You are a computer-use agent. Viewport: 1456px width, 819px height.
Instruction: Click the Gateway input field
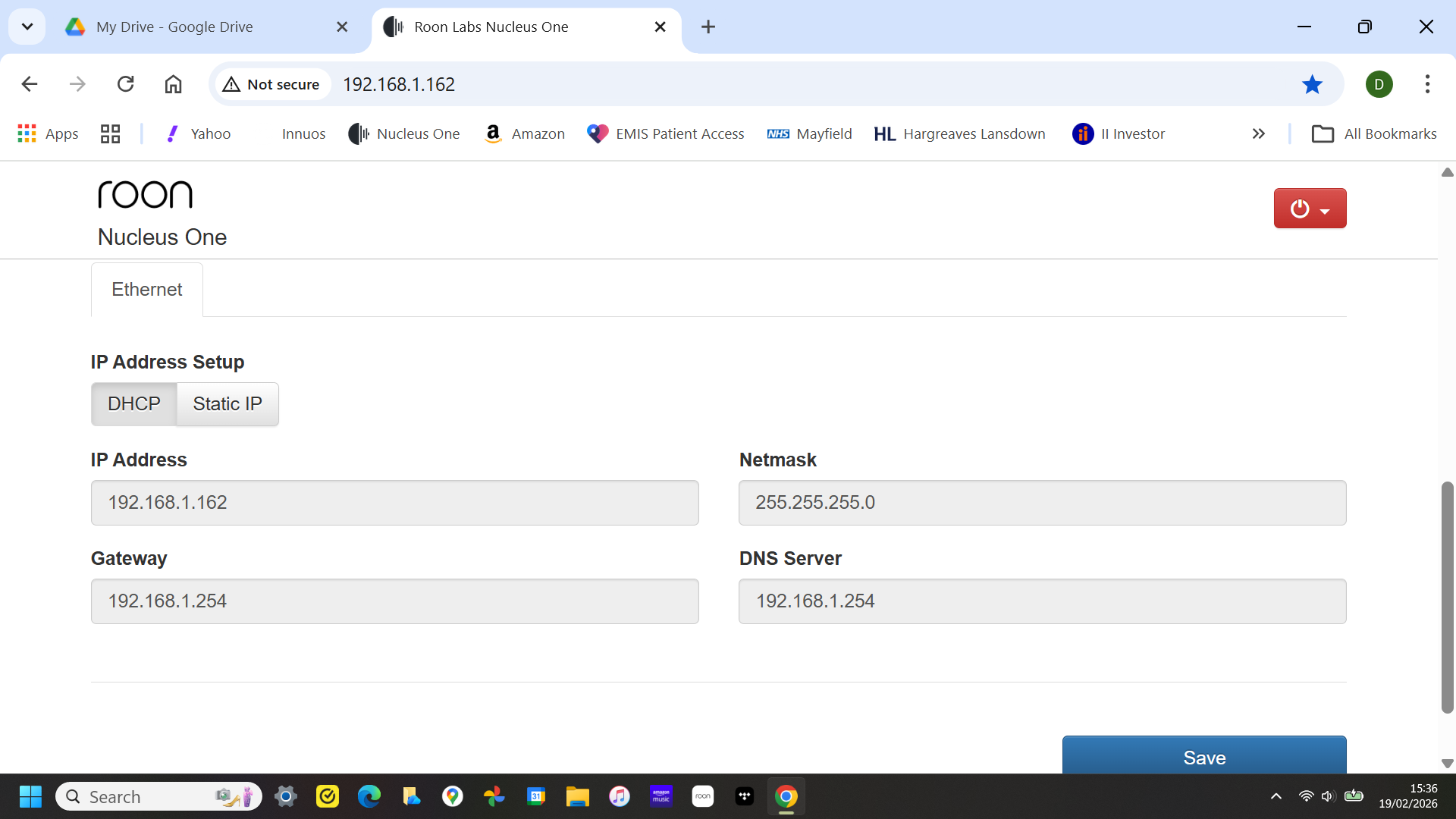[394, 601]
